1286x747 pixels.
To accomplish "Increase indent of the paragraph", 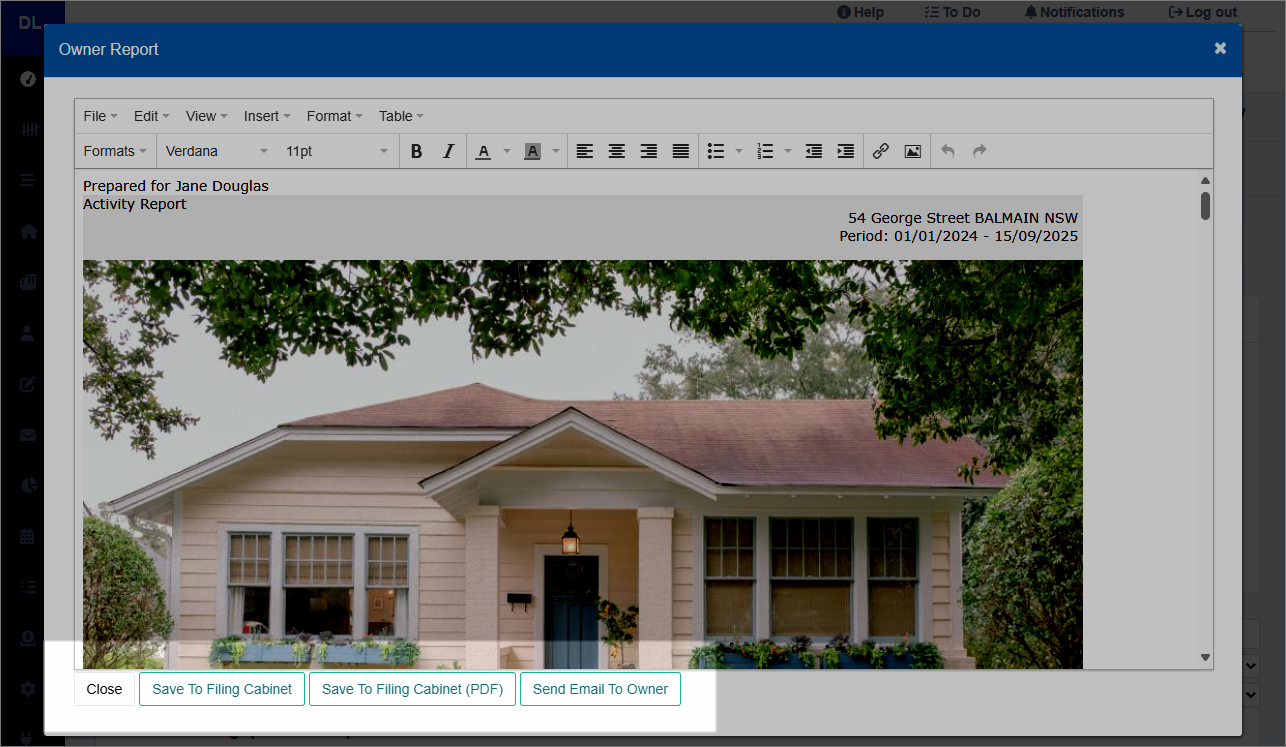I will (846, 151).
